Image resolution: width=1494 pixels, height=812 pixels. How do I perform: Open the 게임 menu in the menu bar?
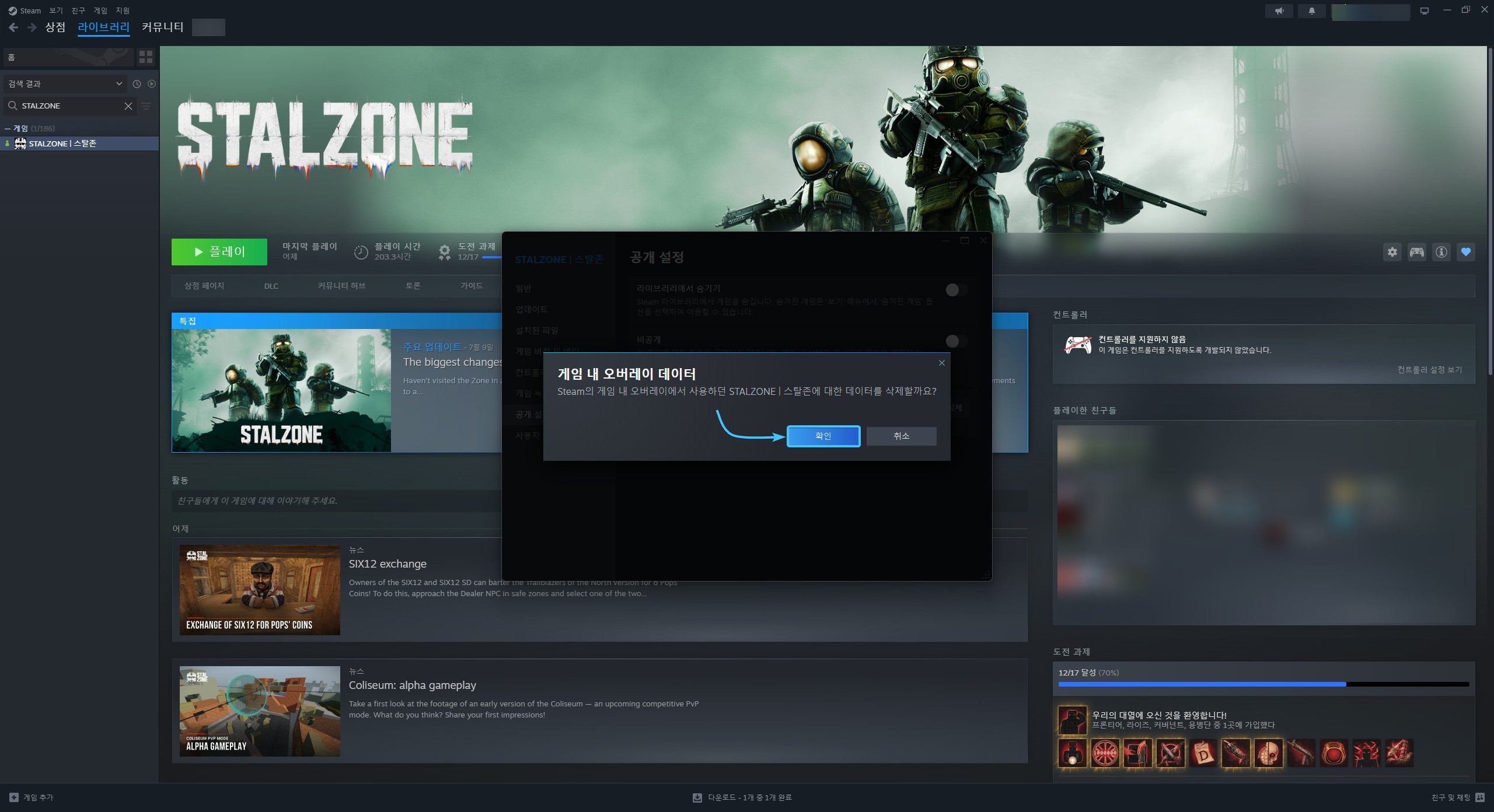click(100, 10)
